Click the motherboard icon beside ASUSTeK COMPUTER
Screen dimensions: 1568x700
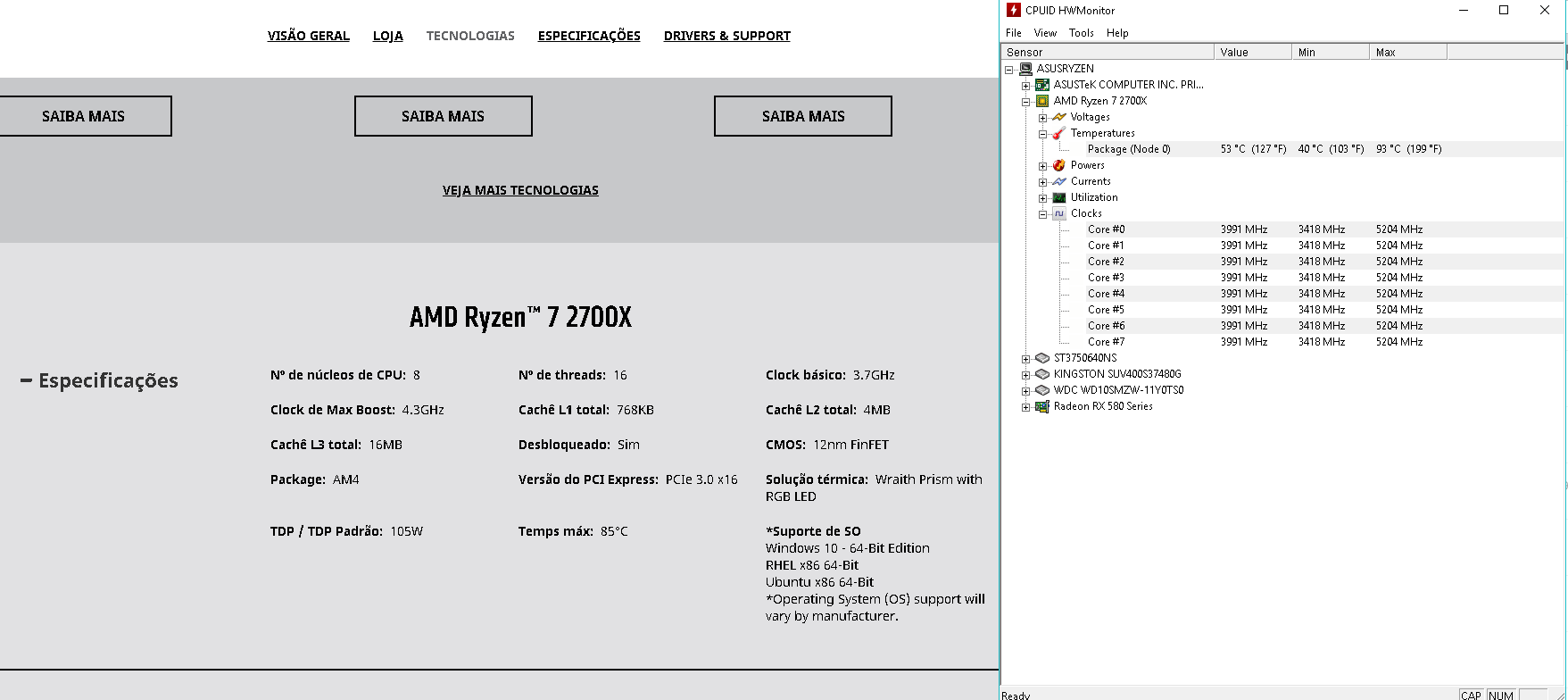point(1041,85)
